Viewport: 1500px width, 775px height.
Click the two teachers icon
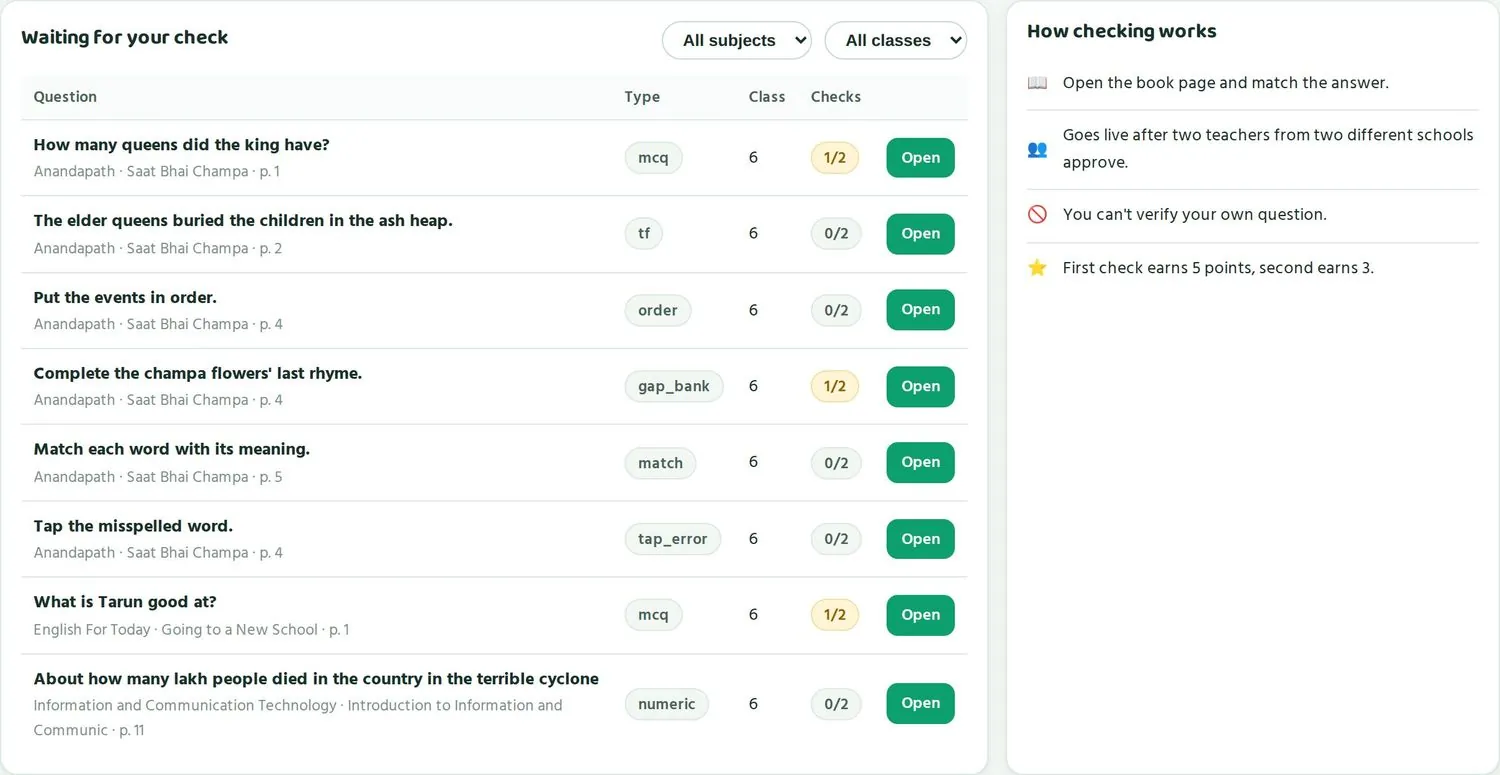(1037, 149)
